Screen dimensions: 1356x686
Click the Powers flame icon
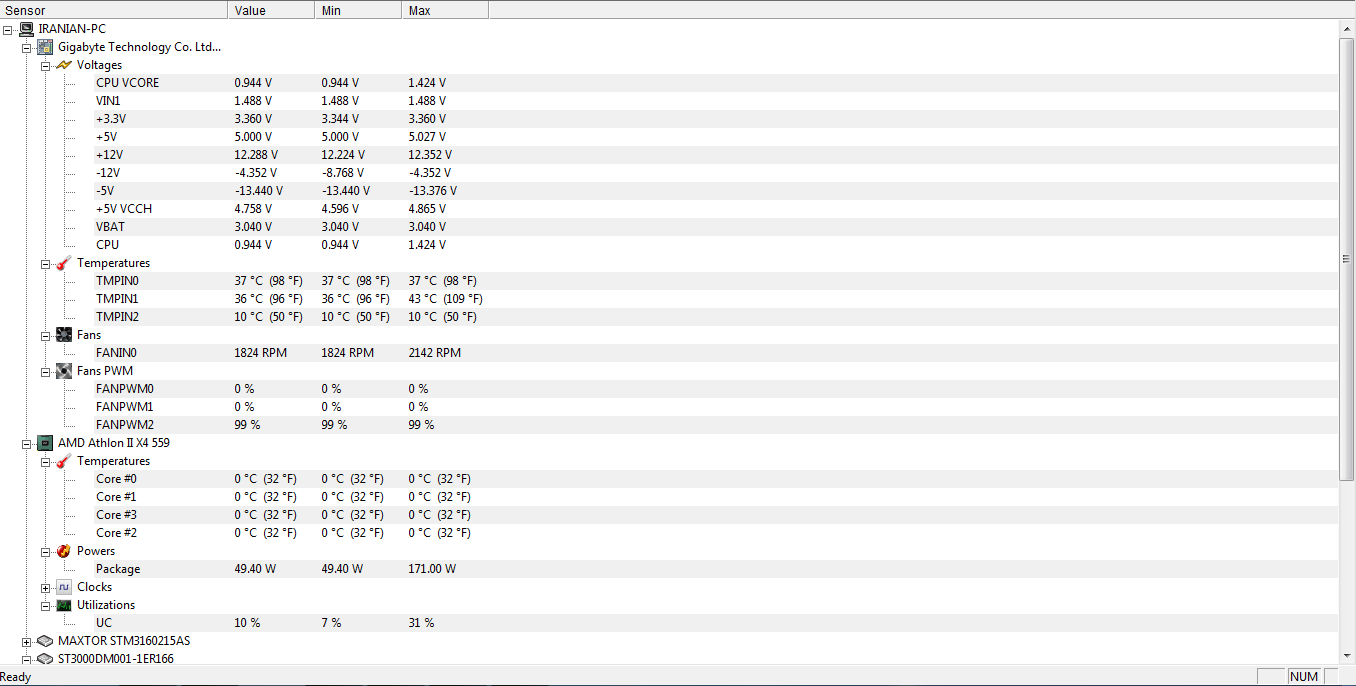tap(64, 551)
